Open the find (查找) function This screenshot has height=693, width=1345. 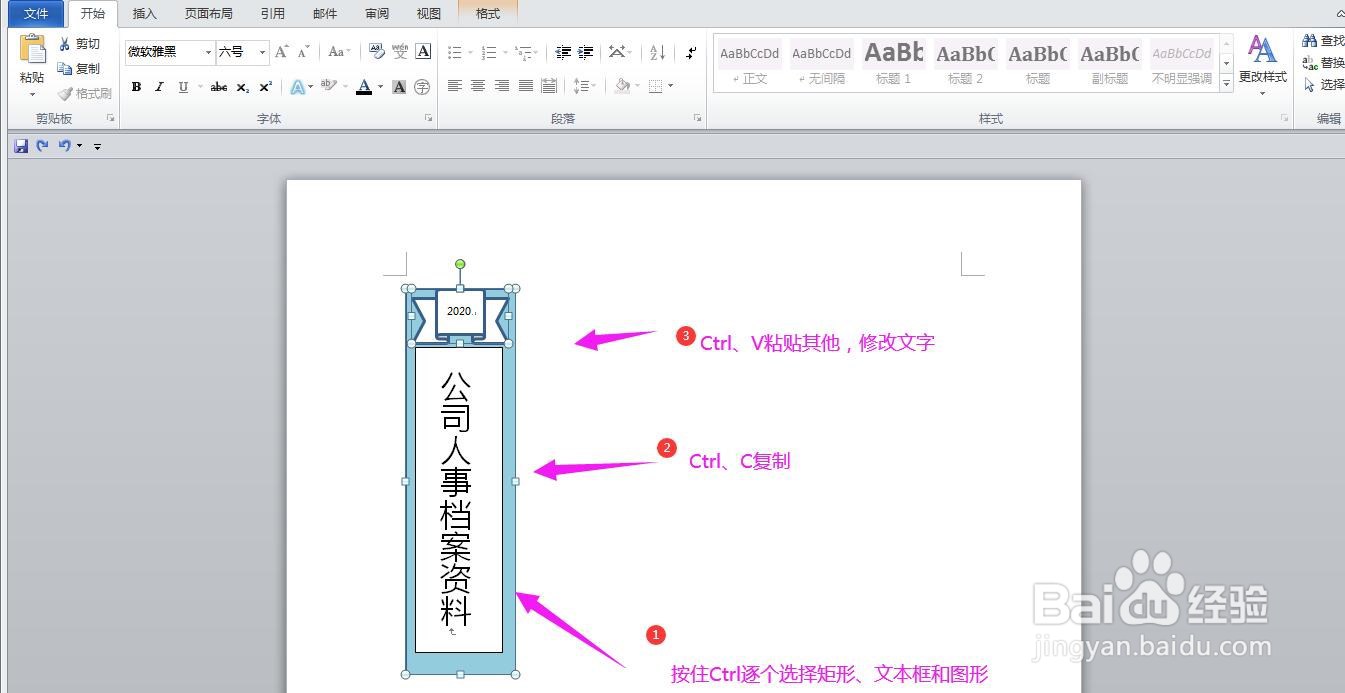pos(1322,43)
